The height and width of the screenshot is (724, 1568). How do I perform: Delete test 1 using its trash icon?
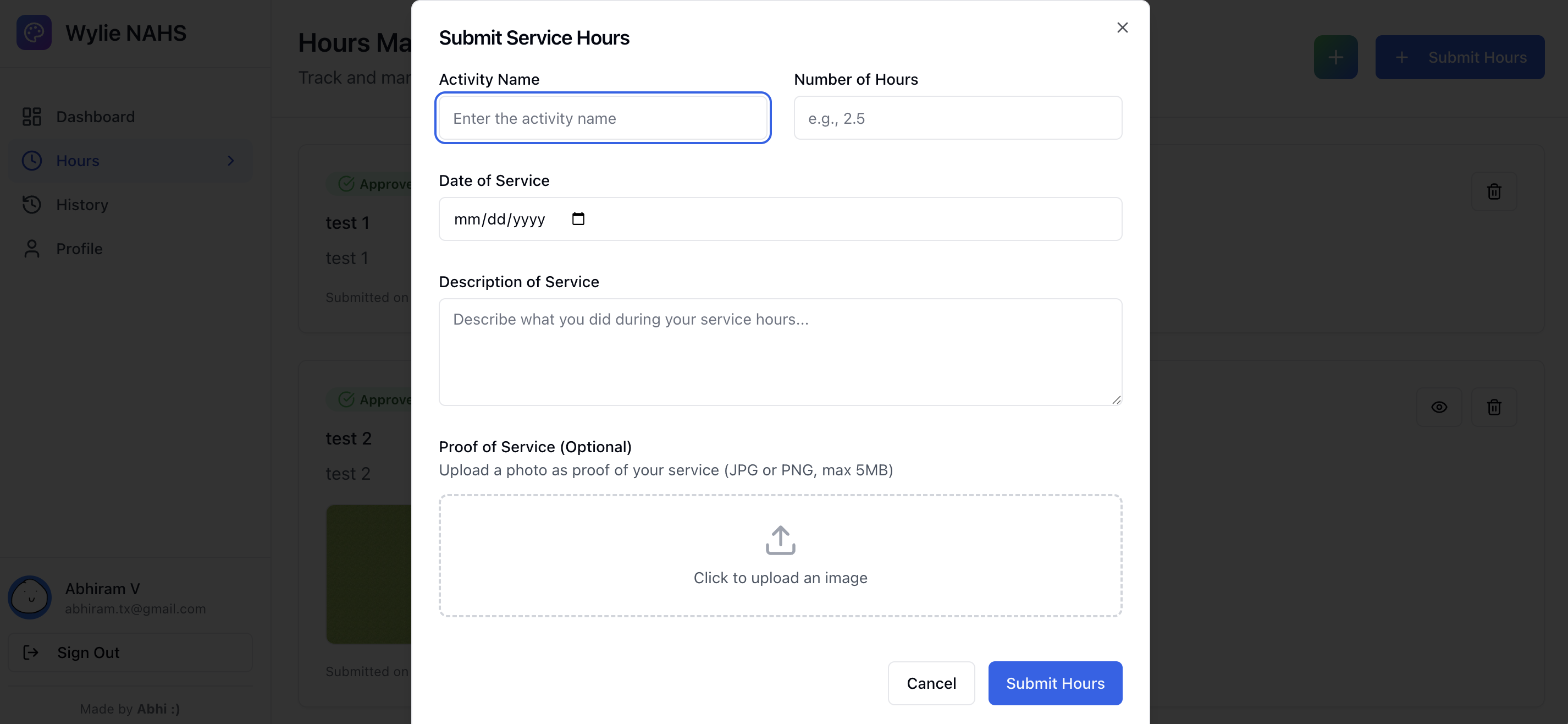[x=1495, y=191]
